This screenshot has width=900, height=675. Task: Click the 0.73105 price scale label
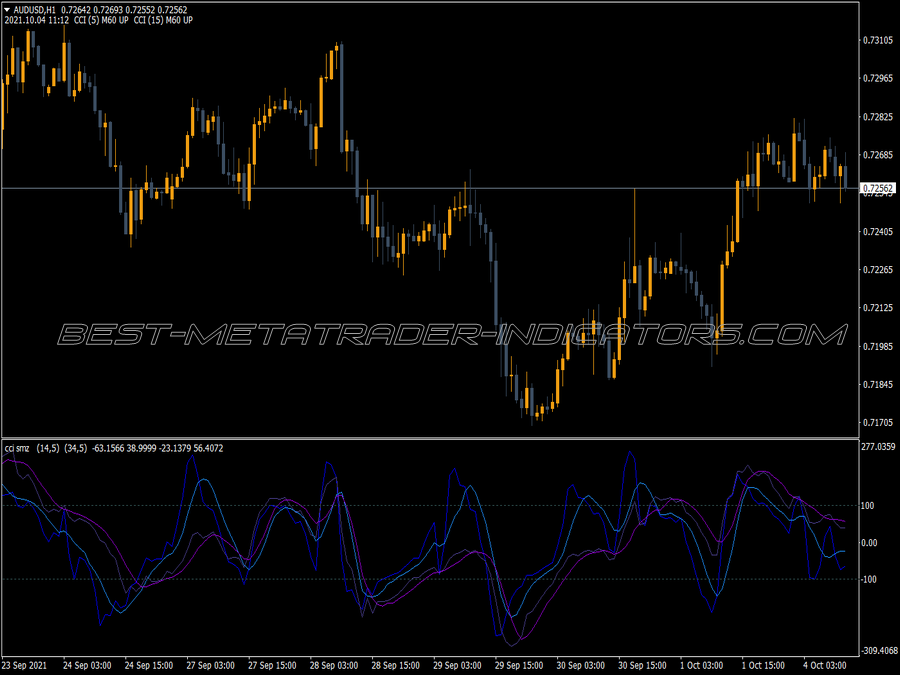point(878,40)
